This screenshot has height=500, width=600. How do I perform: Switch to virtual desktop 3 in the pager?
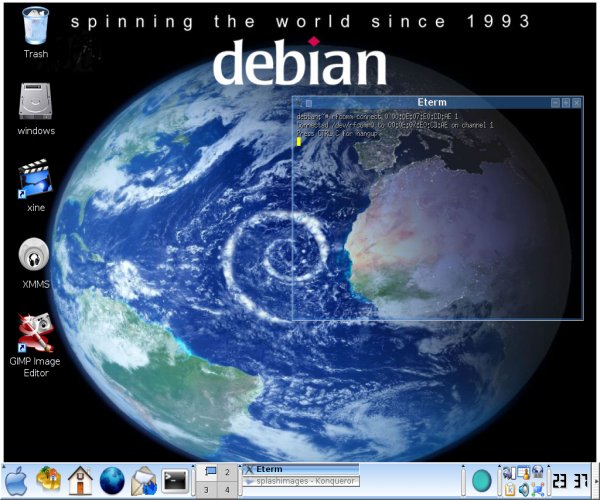(x=207, y=490)
